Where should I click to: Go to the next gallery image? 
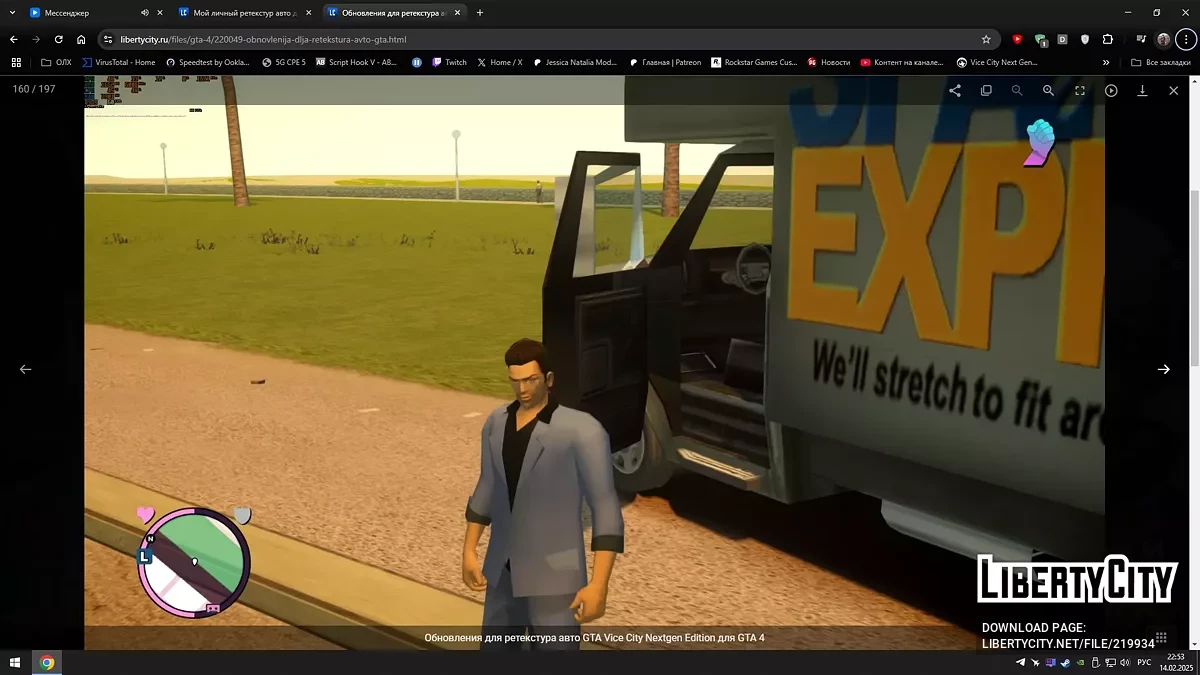click(1164, 369)
